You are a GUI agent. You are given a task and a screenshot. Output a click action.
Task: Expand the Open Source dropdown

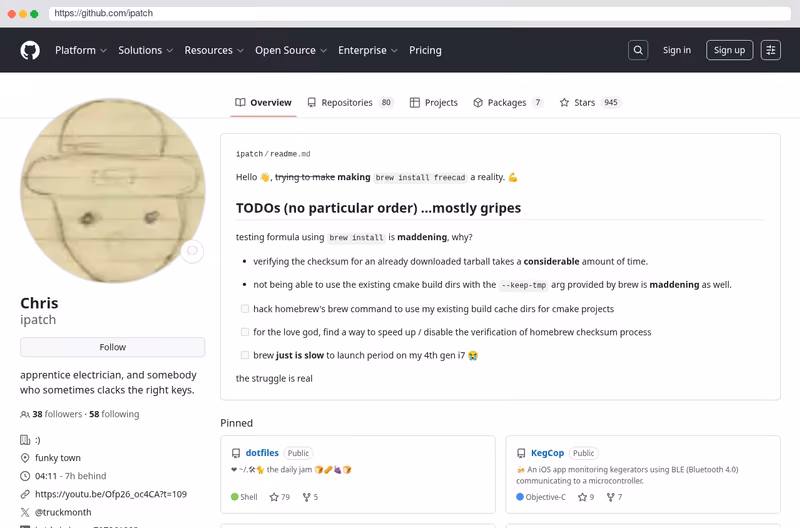pos(291,50)
